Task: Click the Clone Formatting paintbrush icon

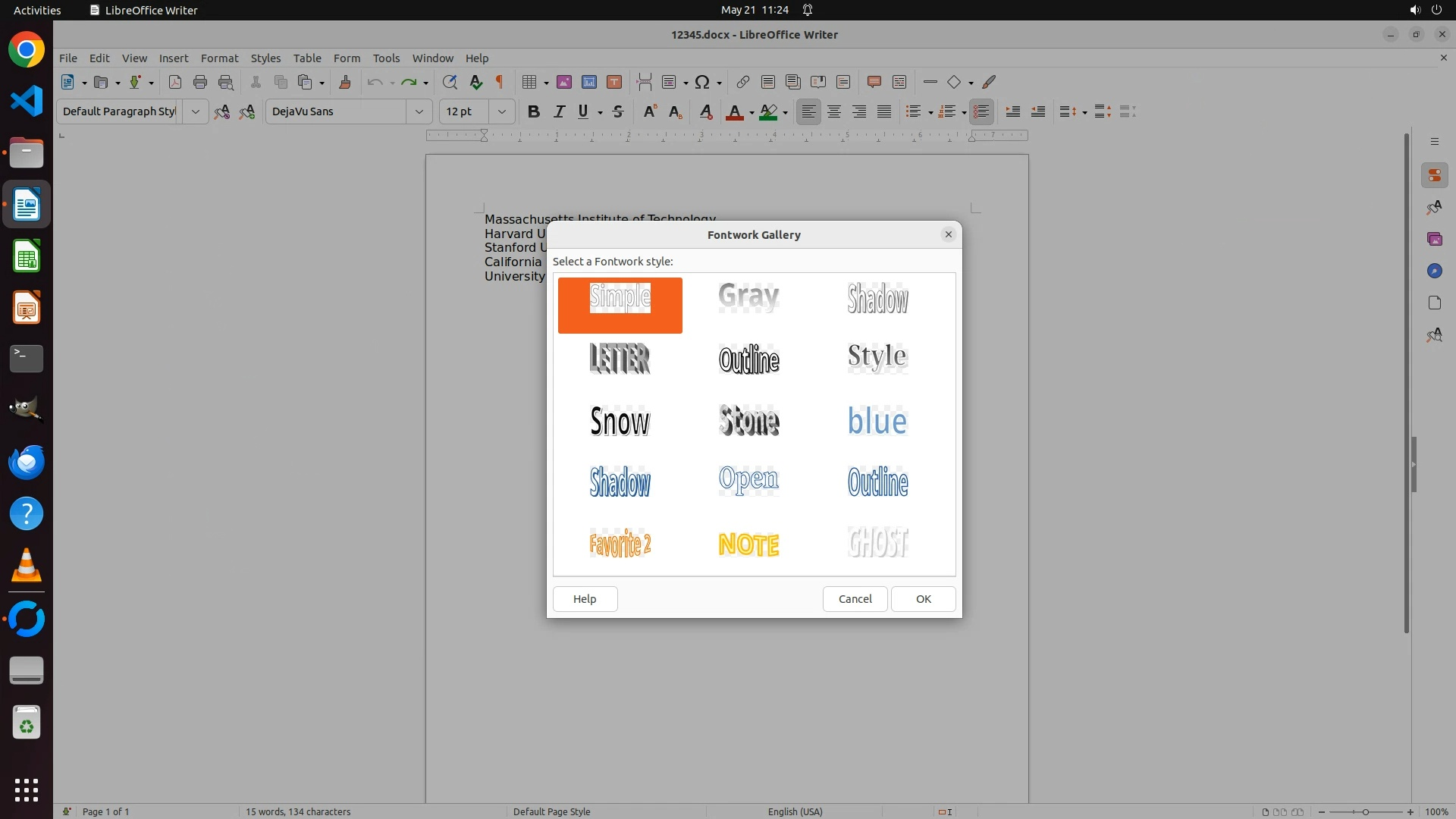Action: pyautogui.click(x=345, y=82)
